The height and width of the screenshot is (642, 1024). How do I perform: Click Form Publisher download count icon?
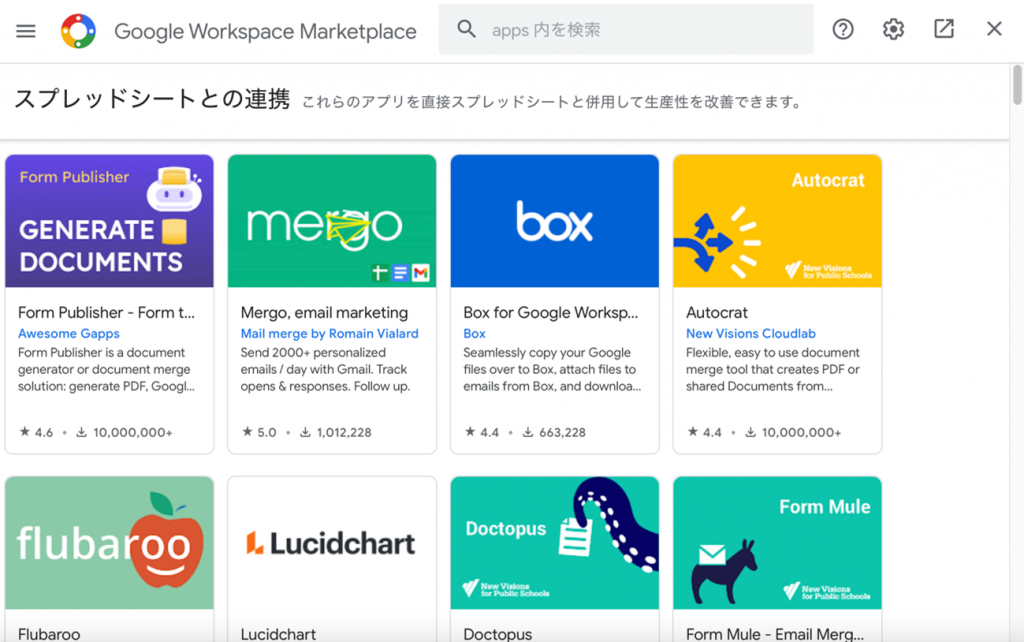click(x=82, y=432)
